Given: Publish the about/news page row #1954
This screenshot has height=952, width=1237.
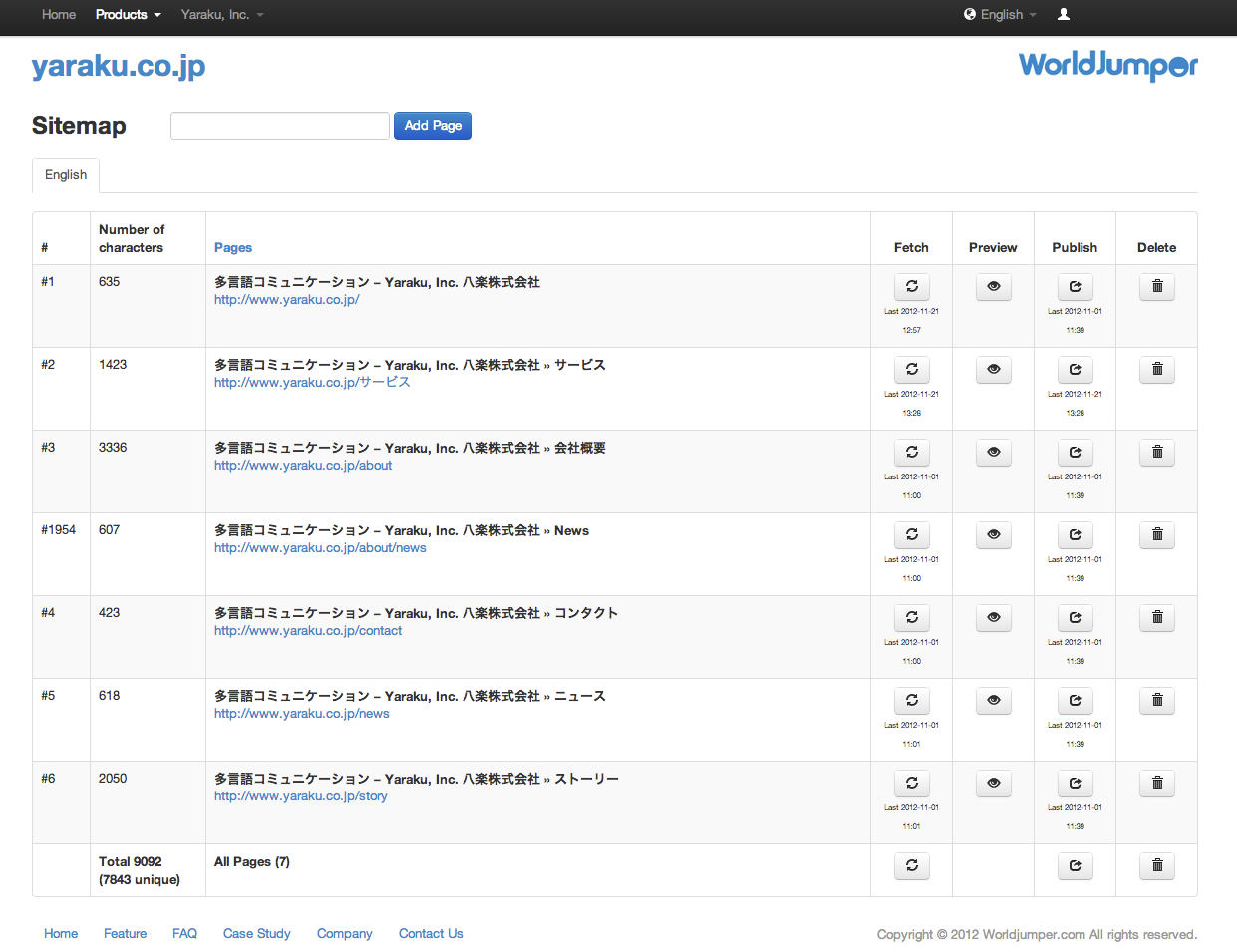Looking at the screenshot, I should [x=1075, y=534].
